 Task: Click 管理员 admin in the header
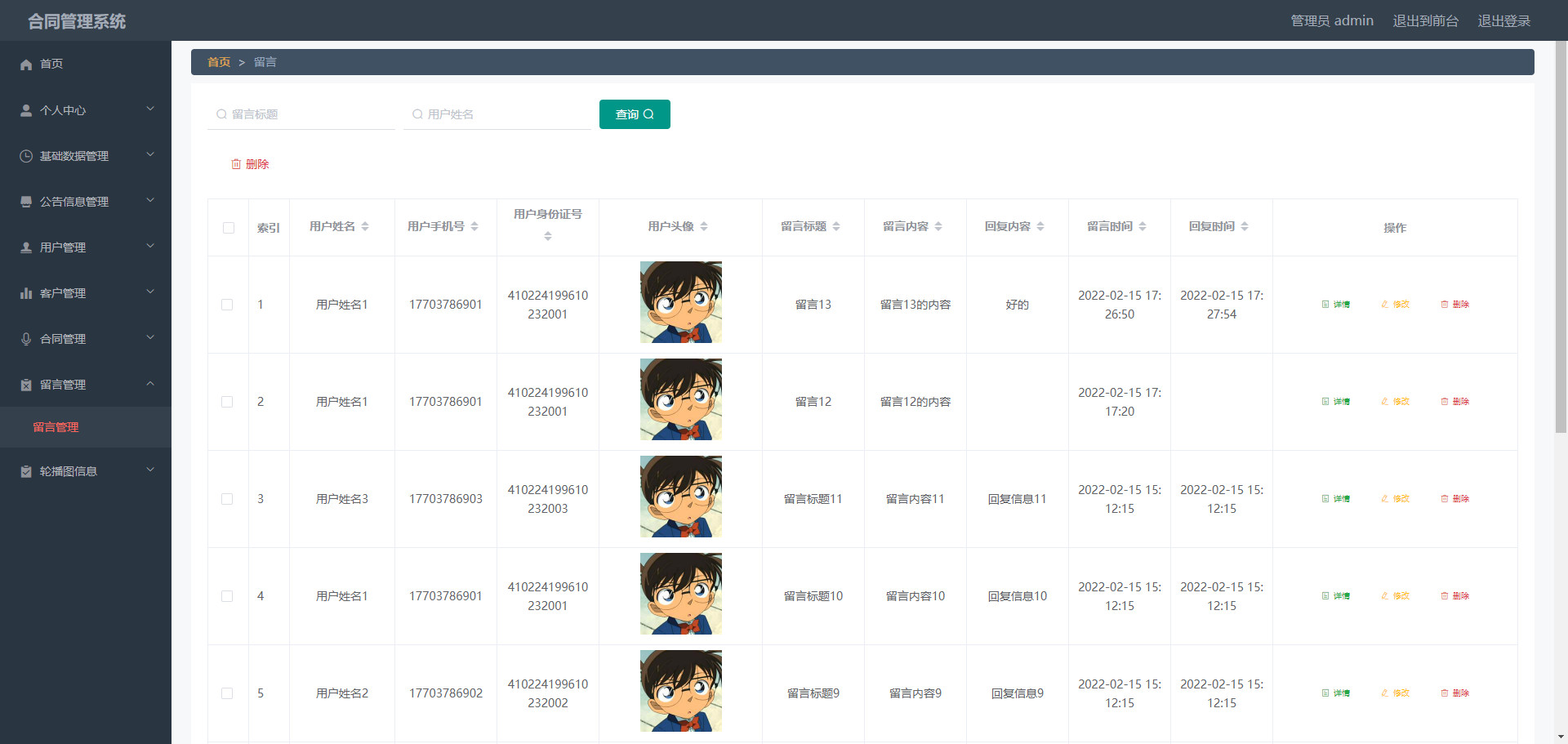click(1332, 20)
